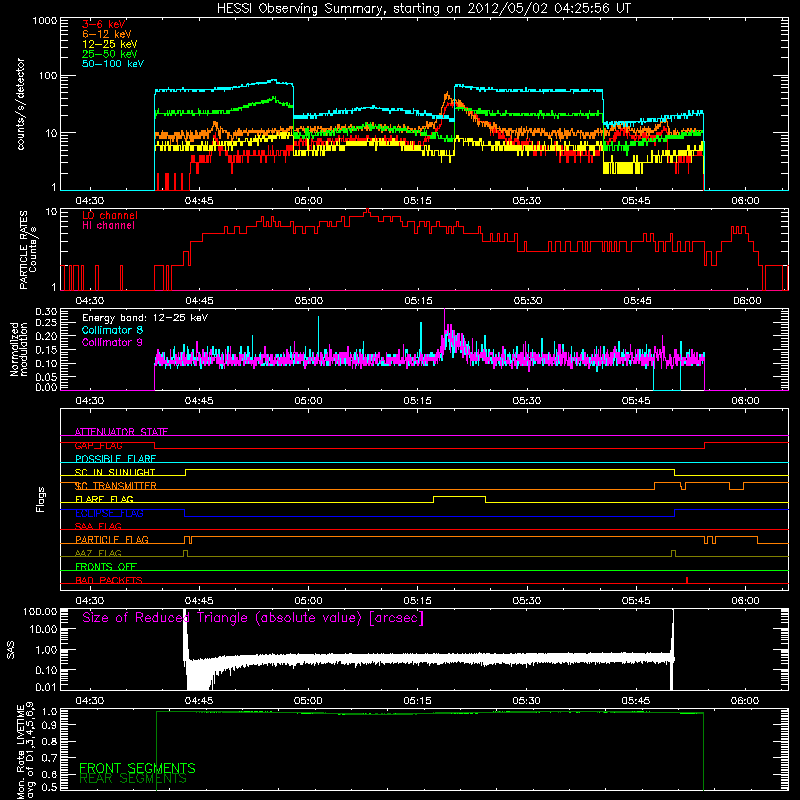Click the GAP_FLAG label

(x=98, y=445)
